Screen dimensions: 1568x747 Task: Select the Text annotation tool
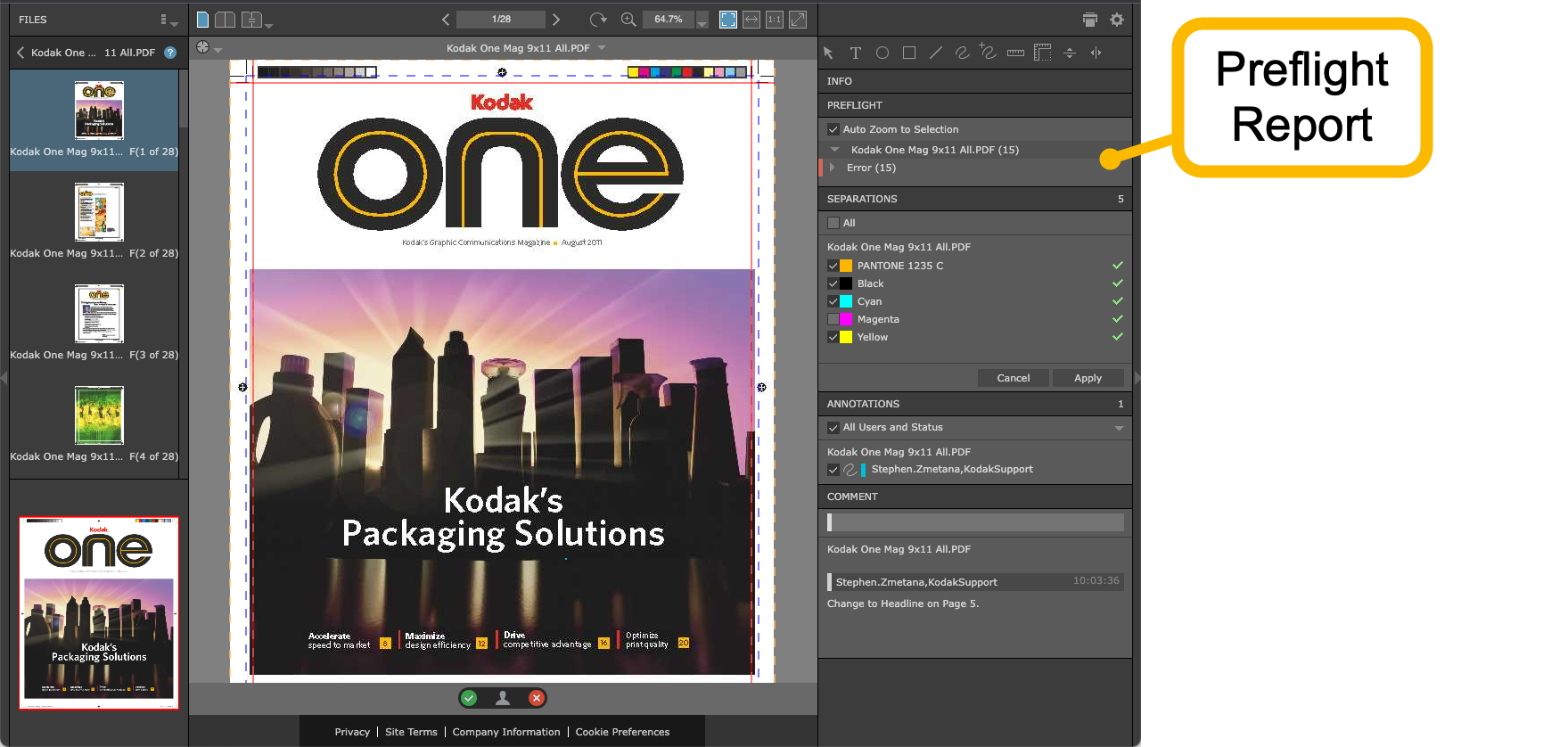coord(855,53)
